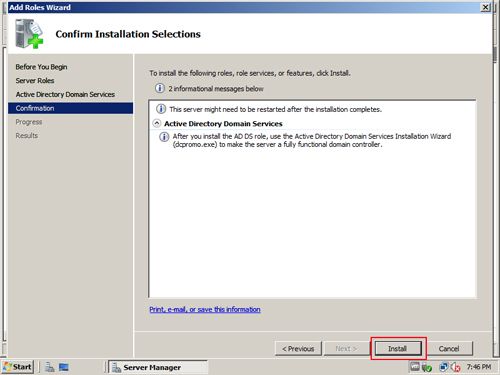Click the Install button

[398, 349]
